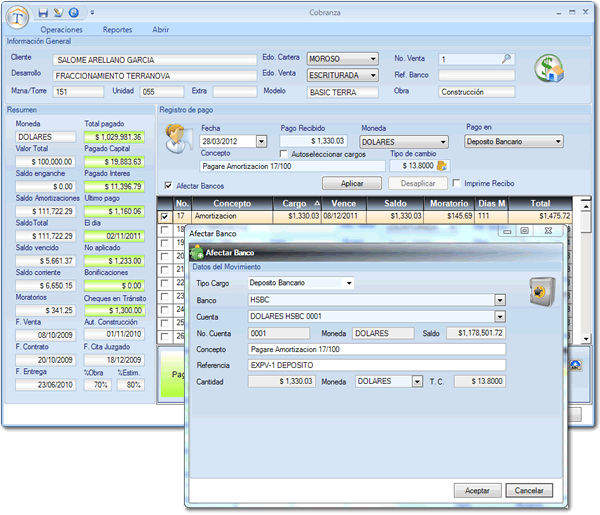Image resolution: width=600 pixels, height=515 pixels.
Task: Click the Aplicar button
Action: click(x=352, y=183)
